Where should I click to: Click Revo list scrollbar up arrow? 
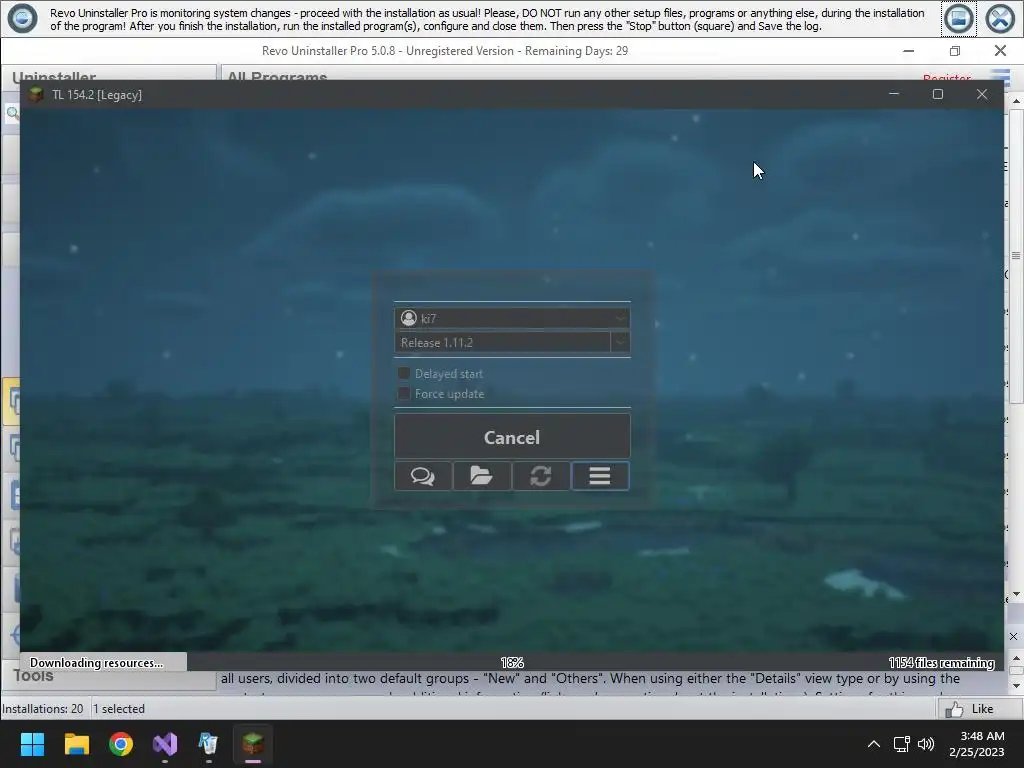1016,101
